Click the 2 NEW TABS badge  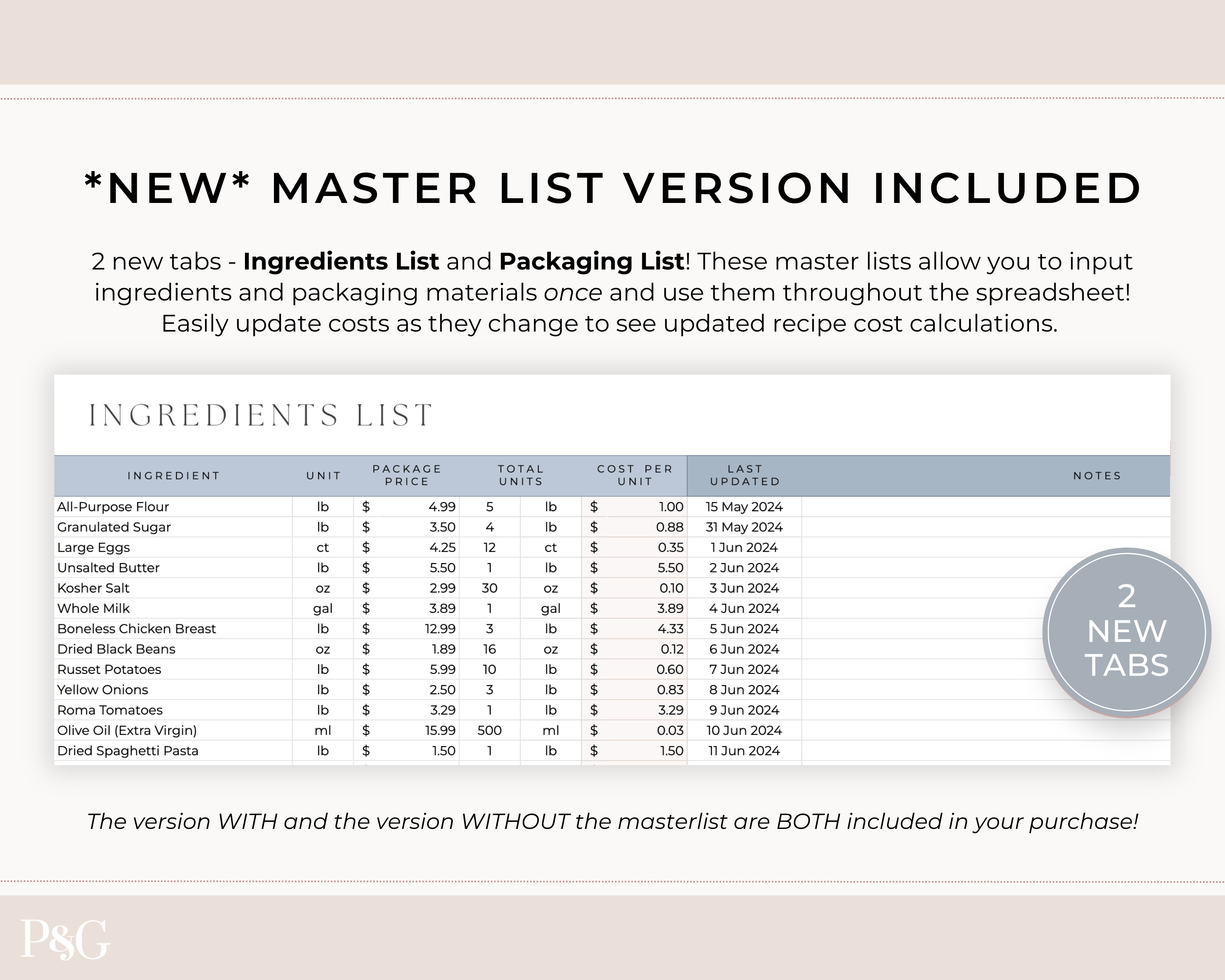coord(1126,631)
